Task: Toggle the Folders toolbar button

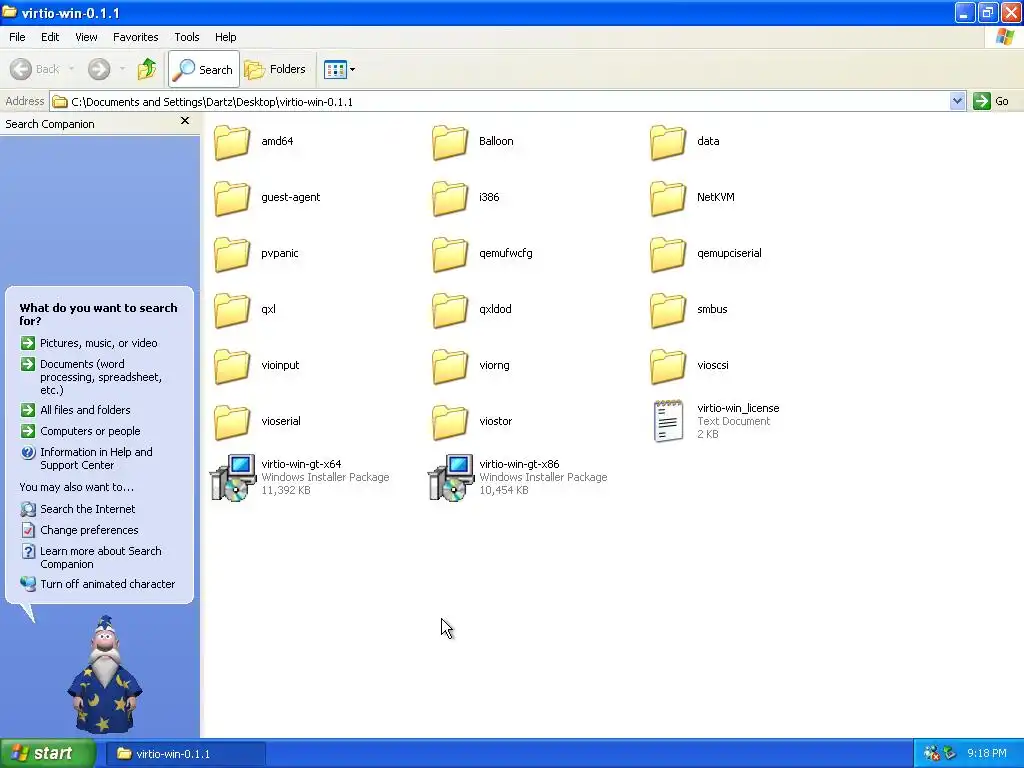Action: tap(275, 69)
